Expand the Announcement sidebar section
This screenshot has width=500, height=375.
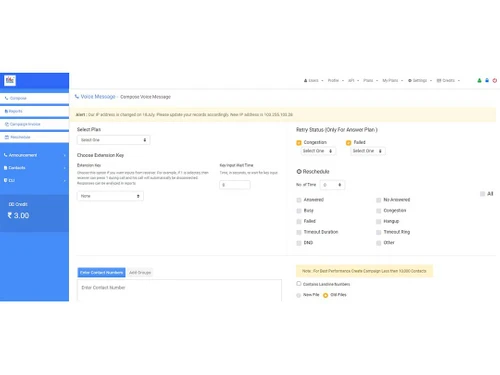click(34, 155)
